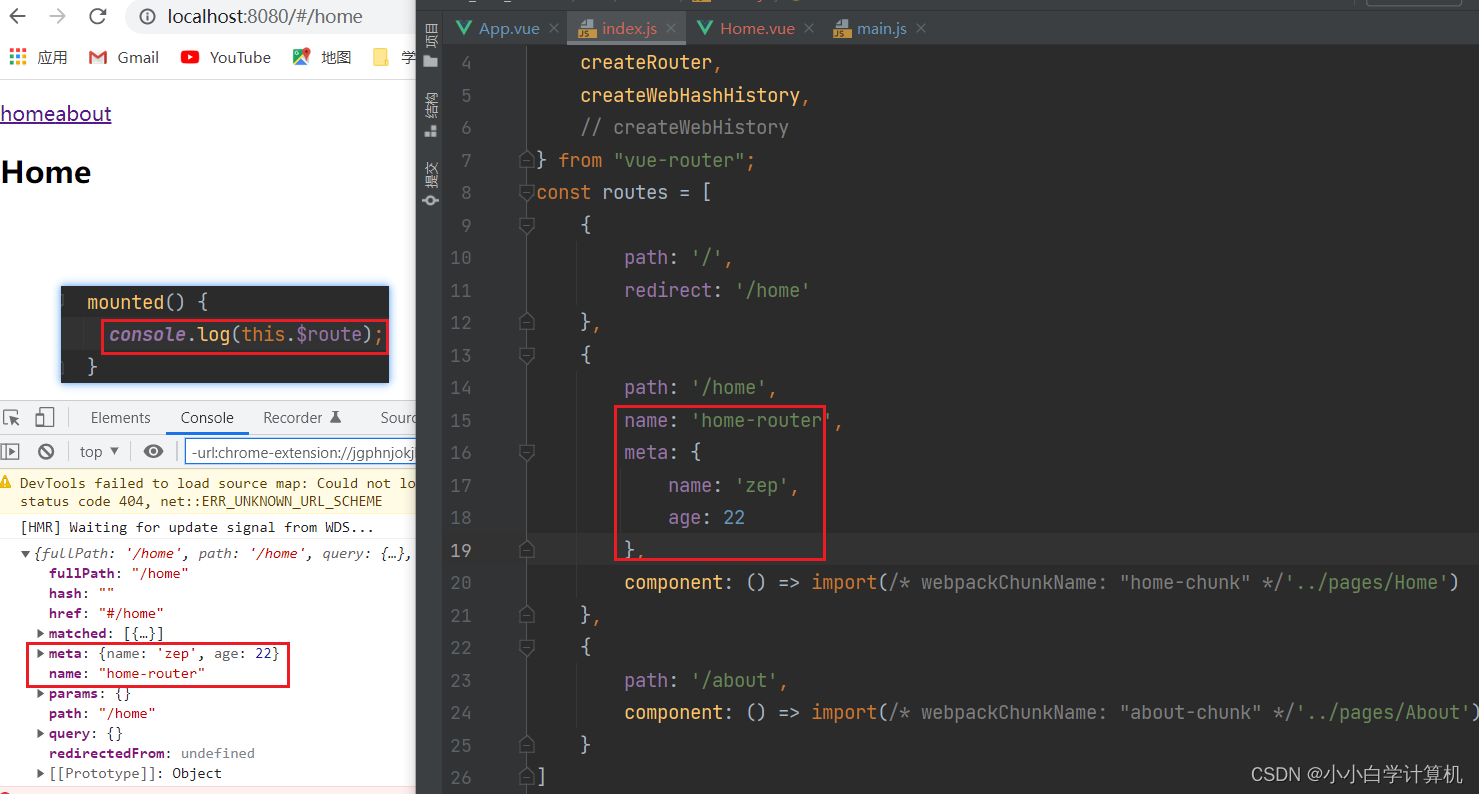Open the Sources DevTools tab
Screen dimensions: 1479x794
point(398,418)
